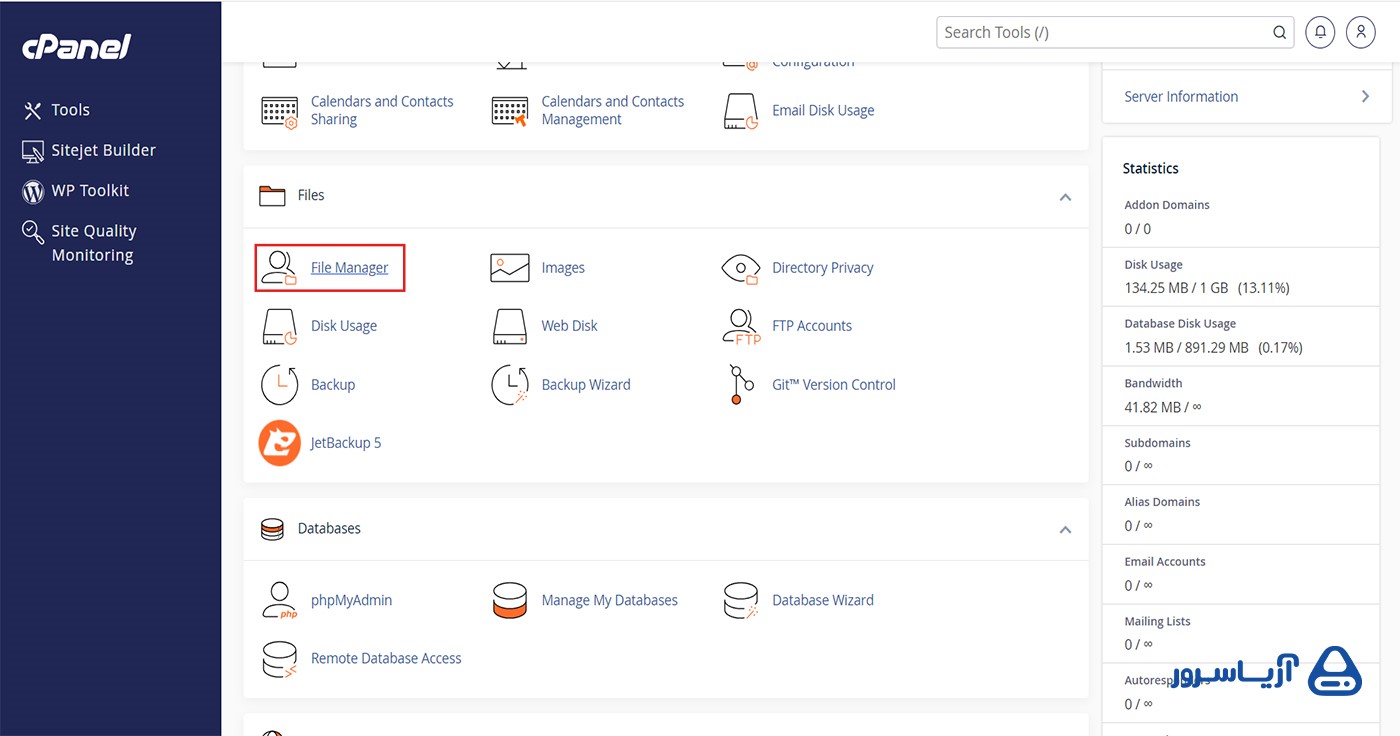The image size is (1400, 736).
Task: Open the FTP Accounts link
Action: tap(812, 326)
